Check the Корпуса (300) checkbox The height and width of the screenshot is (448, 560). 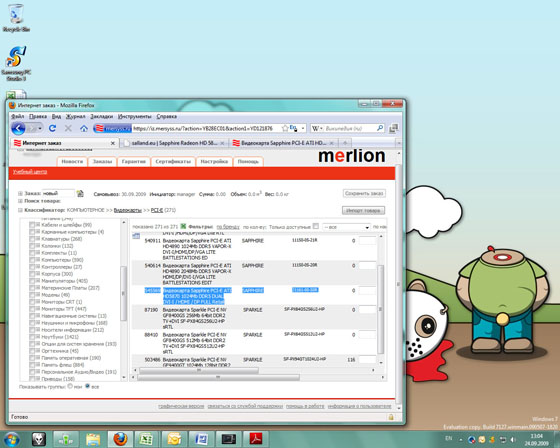[32, 274]
